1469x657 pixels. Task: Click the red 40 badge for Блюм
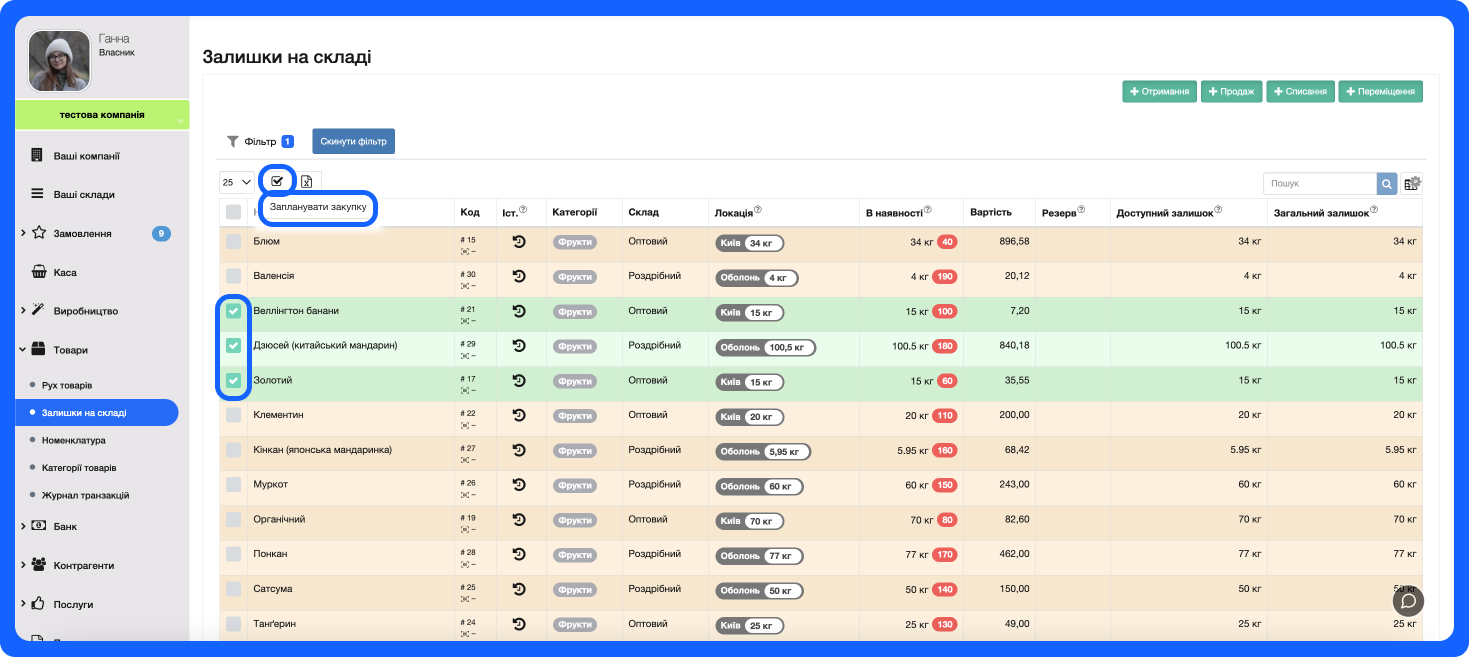pos(946,242)
